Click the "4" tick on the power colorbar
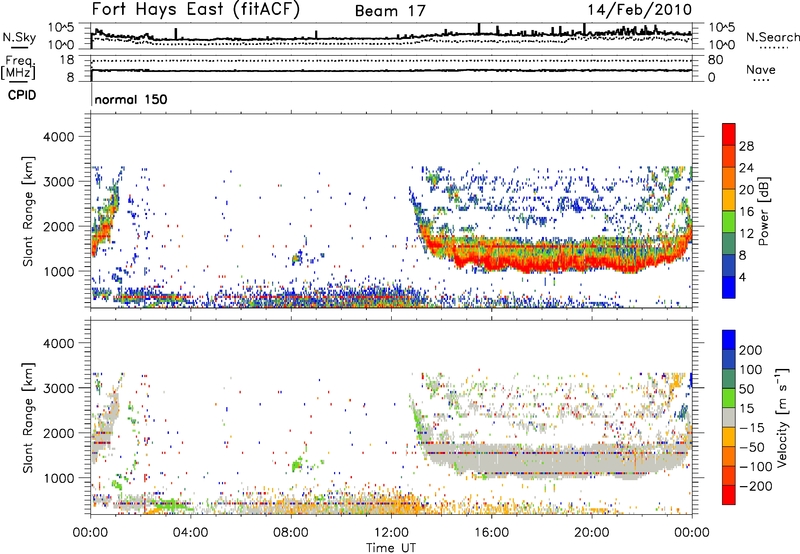Image resolution: width=800 pixels, height=554 pixels. tap(742, 277)
